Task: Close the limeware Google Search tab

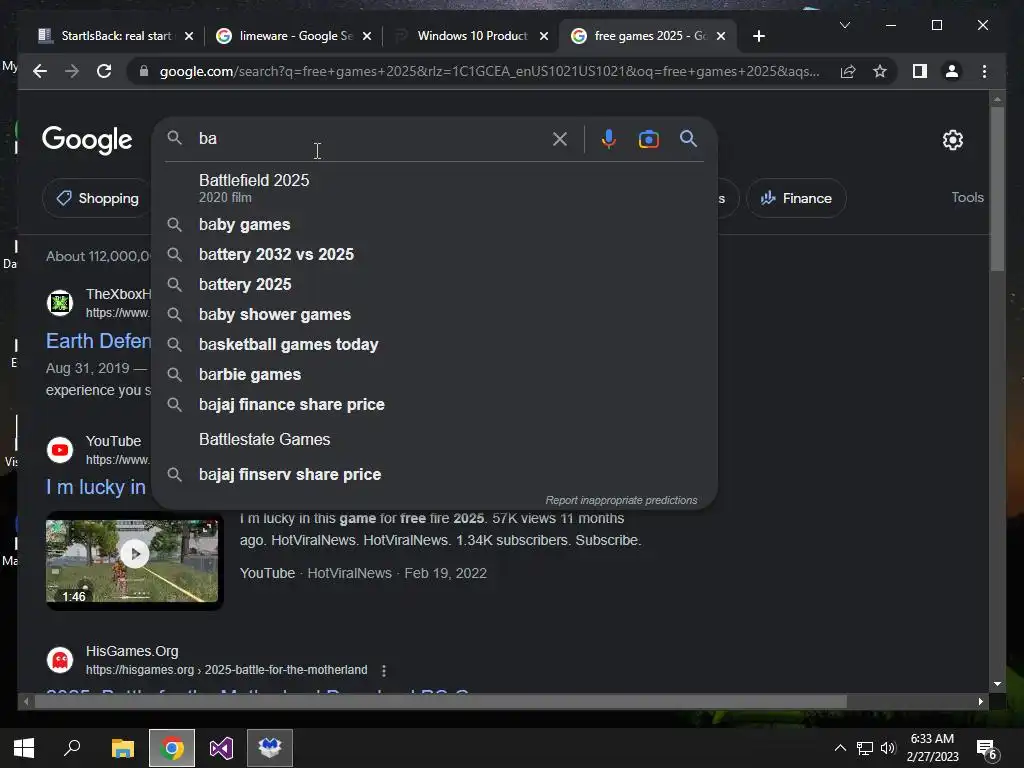Action: point(367,36)
